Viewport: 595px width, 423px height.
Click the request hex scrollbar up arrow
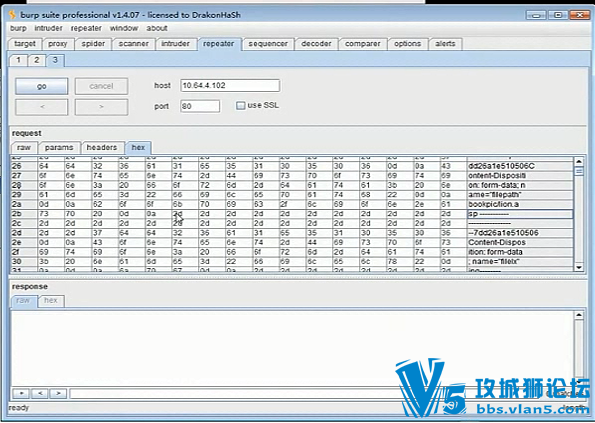[x=579, y=162]
